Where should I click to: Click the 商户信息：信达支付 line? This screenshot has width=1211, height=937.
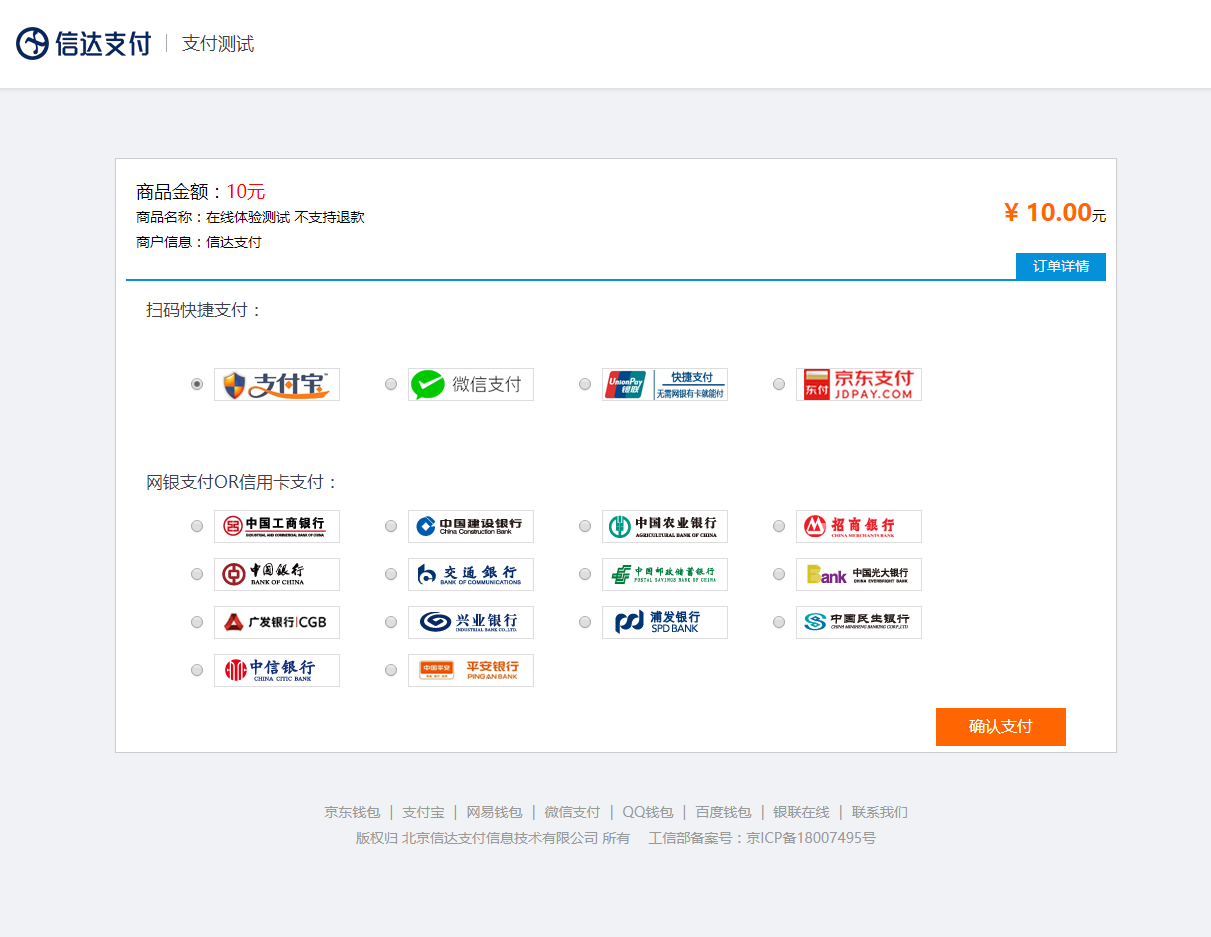coord(199,242)
